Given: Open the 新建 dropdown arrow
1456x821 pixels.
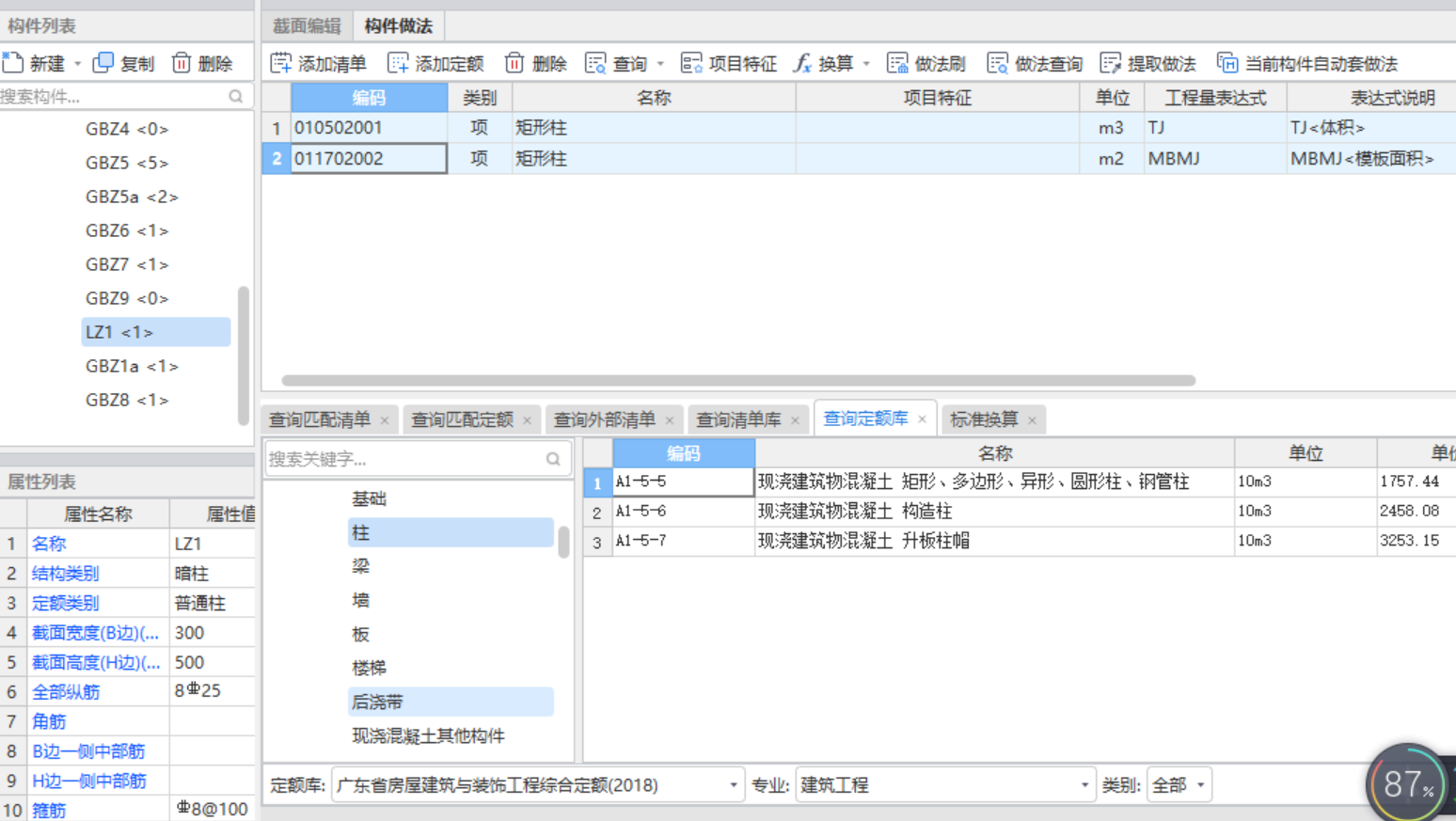Looking at the screenshot, I should pos(78,64).
